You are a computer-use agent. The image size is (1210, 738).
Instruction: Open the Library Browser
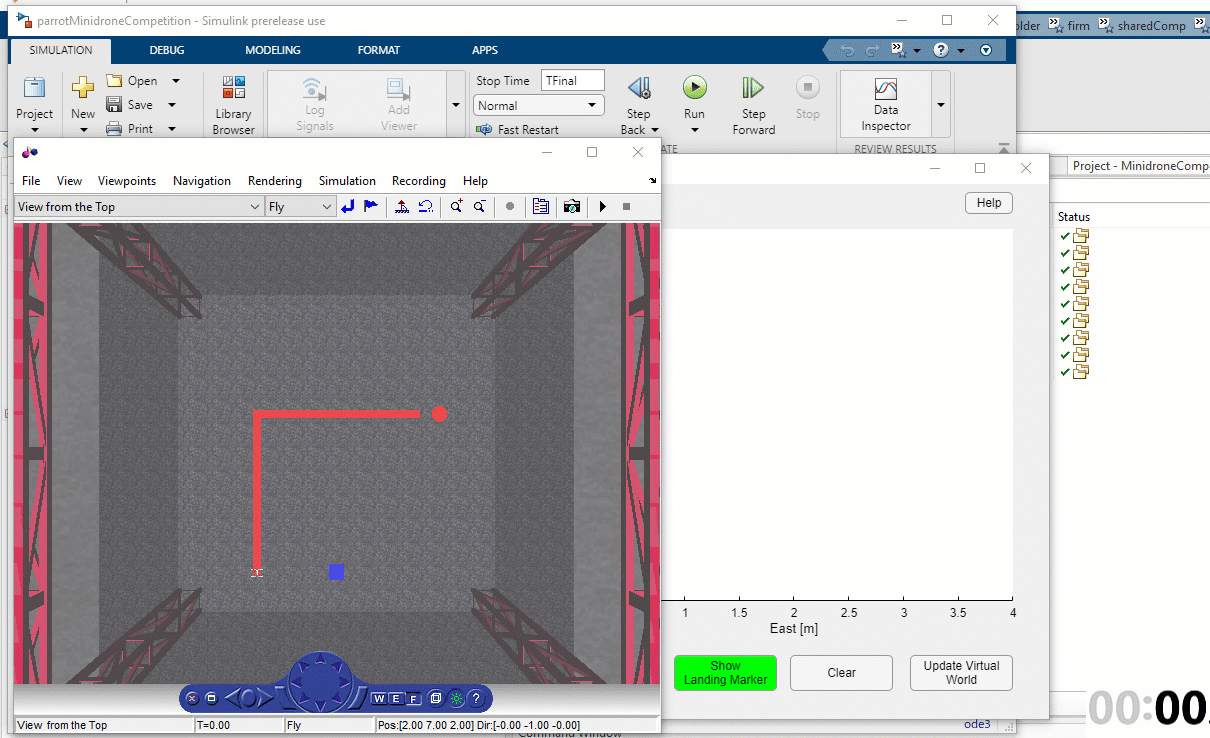coord(234,106)
